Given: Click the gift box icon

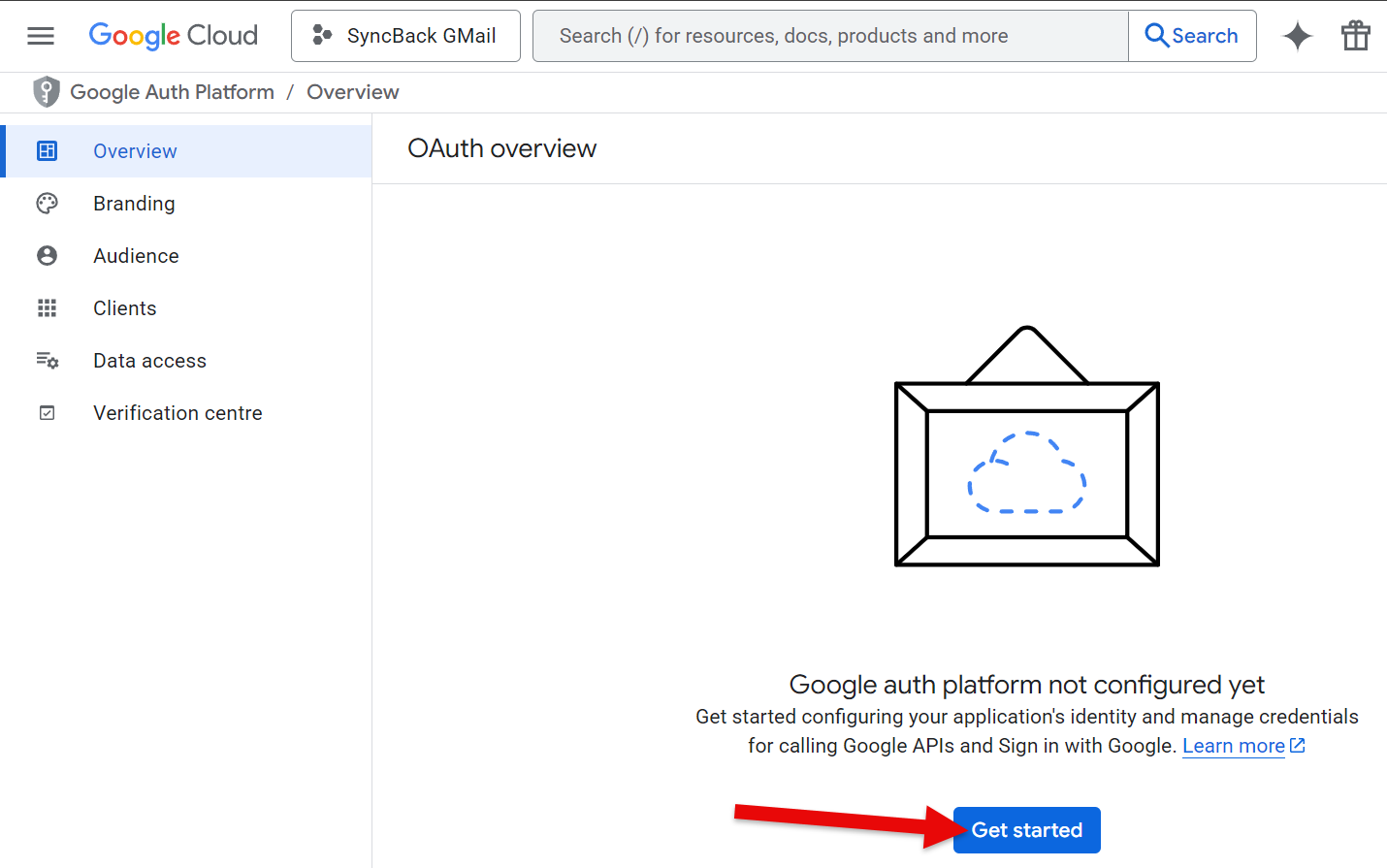Looking at the screenshot, I should [1355, 36].
